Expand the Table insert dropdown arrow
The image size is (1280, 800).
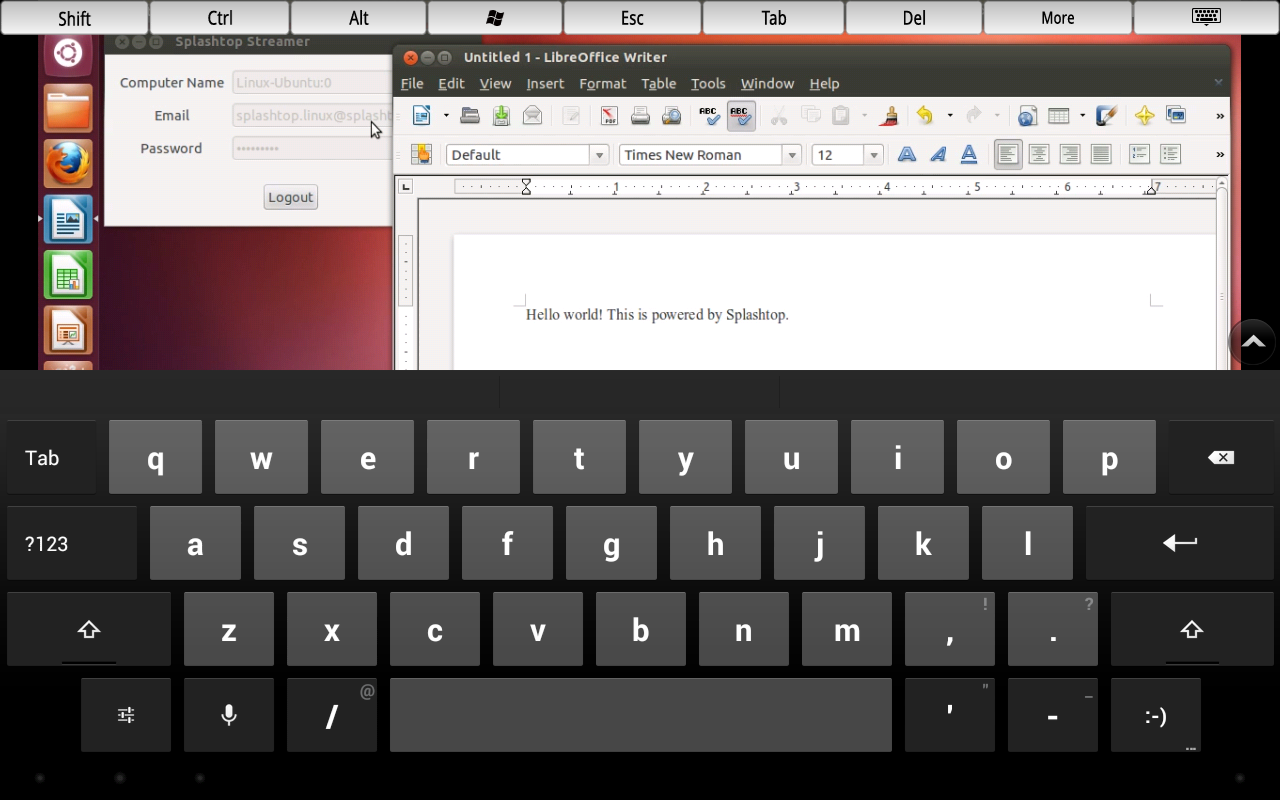1082,116
